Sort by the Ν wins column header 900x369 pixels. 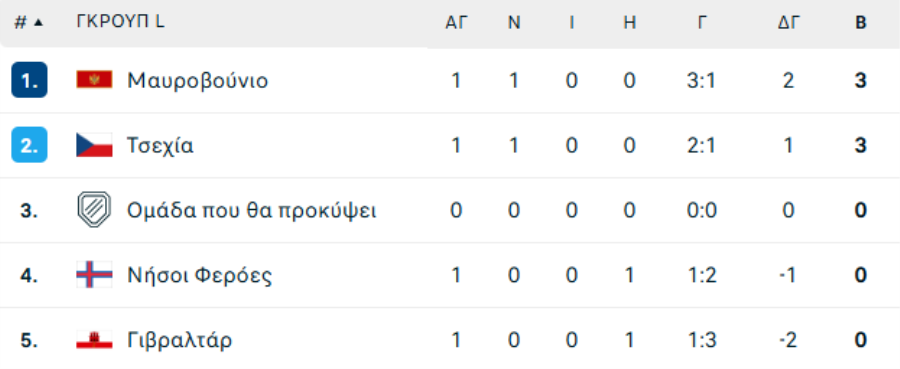pos(514,22)
